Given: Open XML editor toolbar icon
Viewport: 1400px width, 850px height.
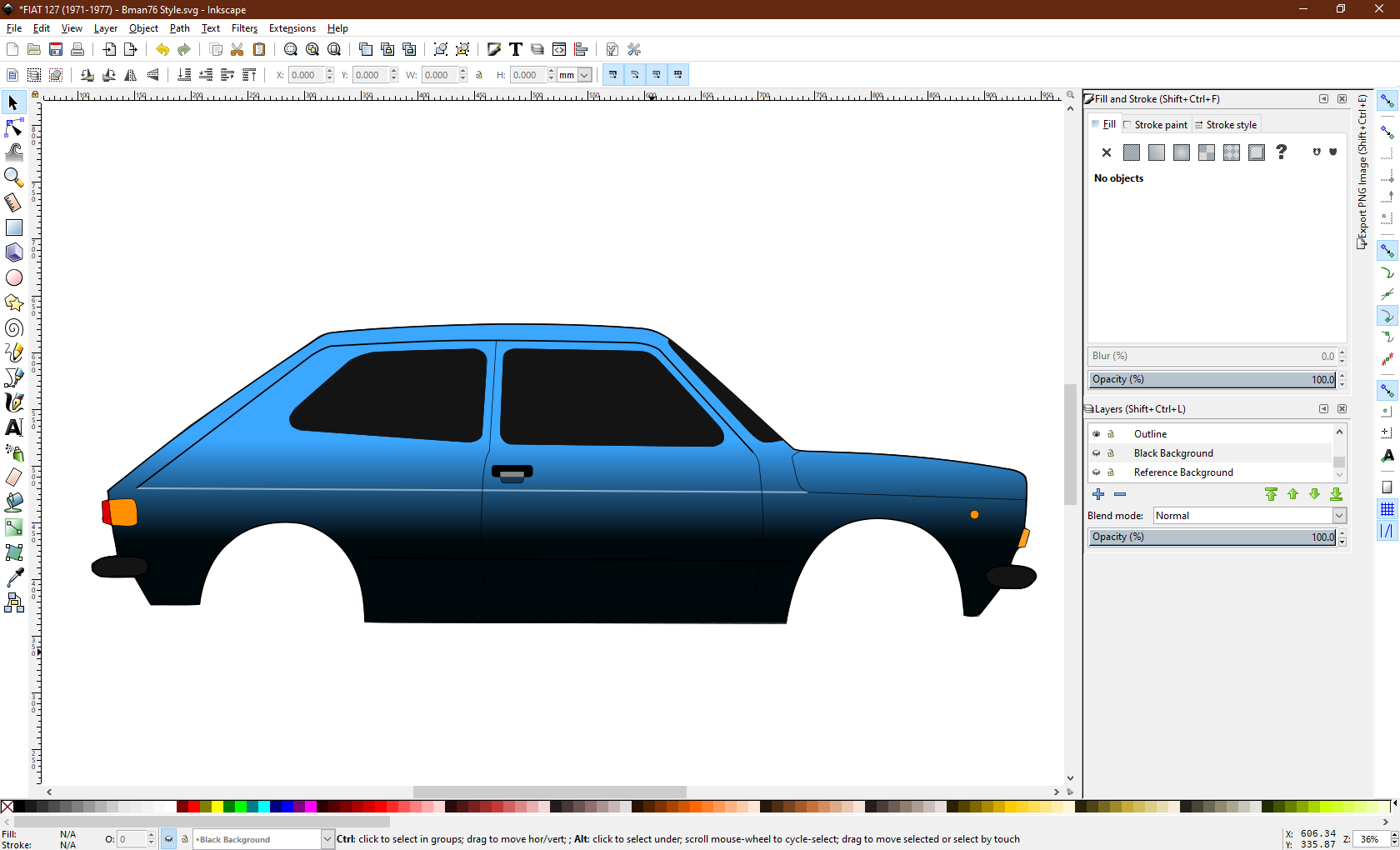Looking at the screenshot, I should click(559, 49).
